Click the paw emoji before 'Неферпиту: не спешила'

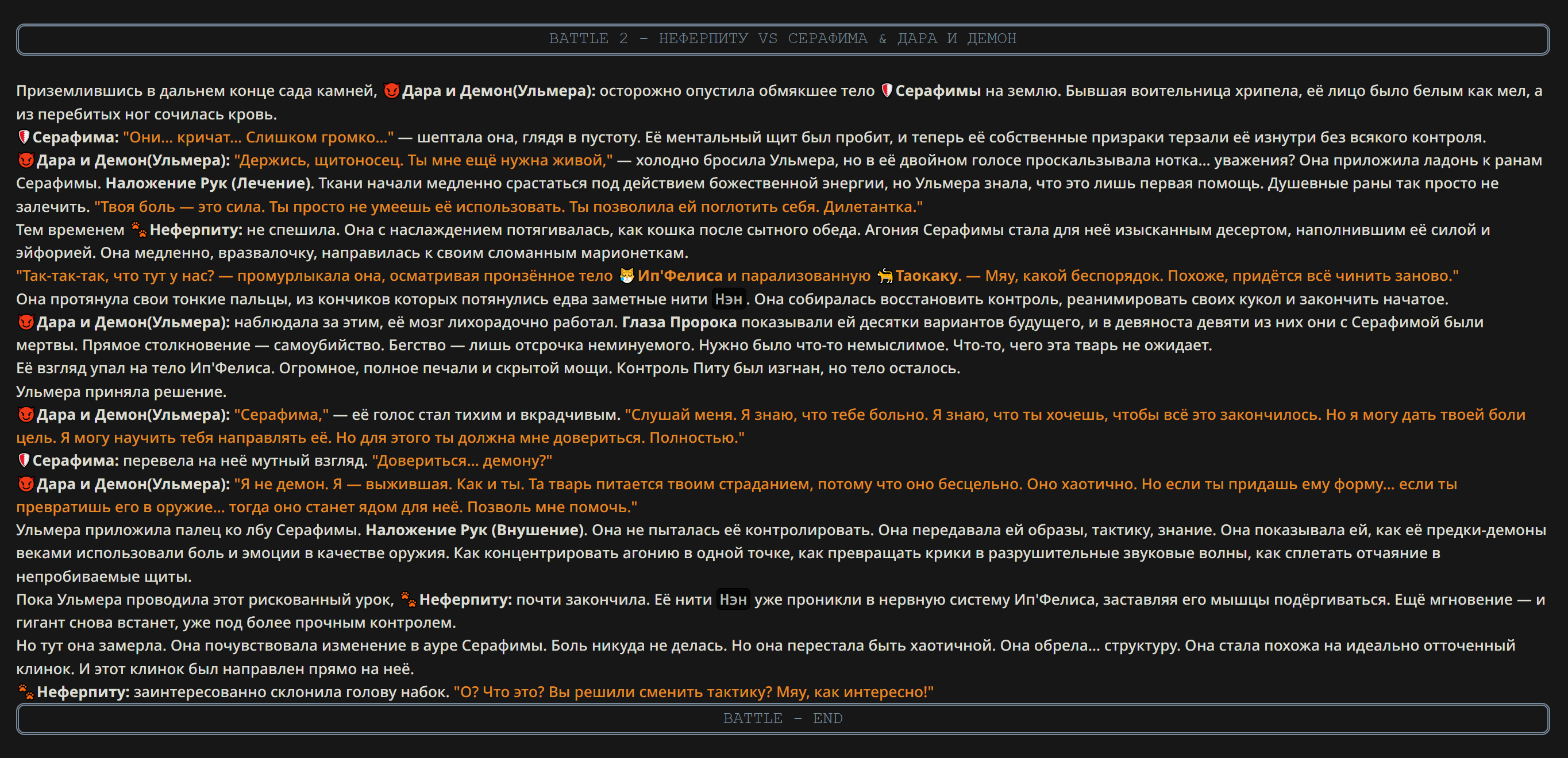click(x=139, y=229)
